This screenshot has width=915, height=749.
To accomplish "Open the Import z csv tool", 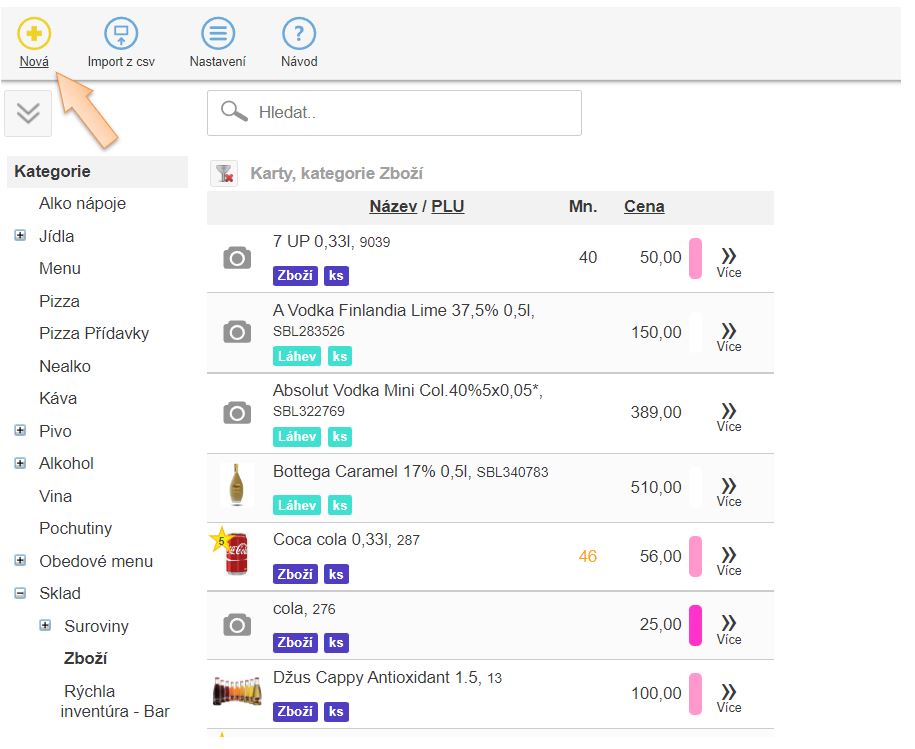I will (121, 34).
